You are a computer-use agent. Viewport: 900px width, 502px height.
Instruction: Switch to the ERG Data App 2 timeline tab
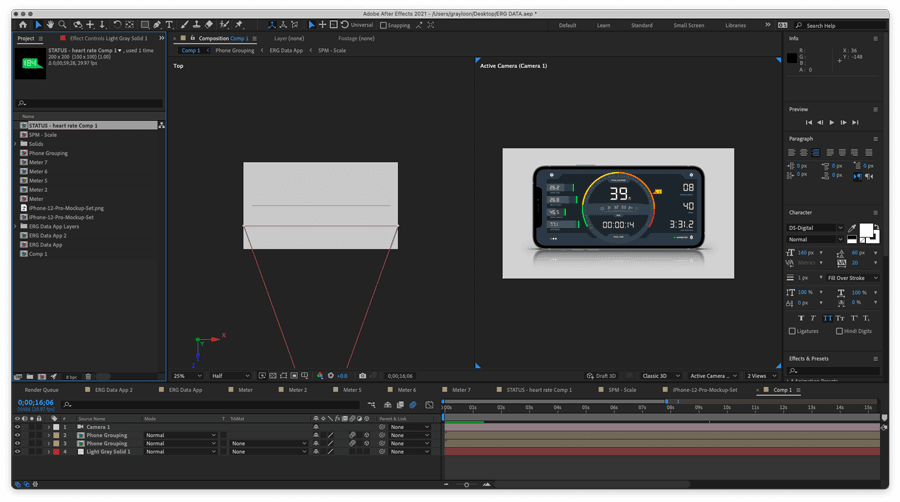click(114, 390)
